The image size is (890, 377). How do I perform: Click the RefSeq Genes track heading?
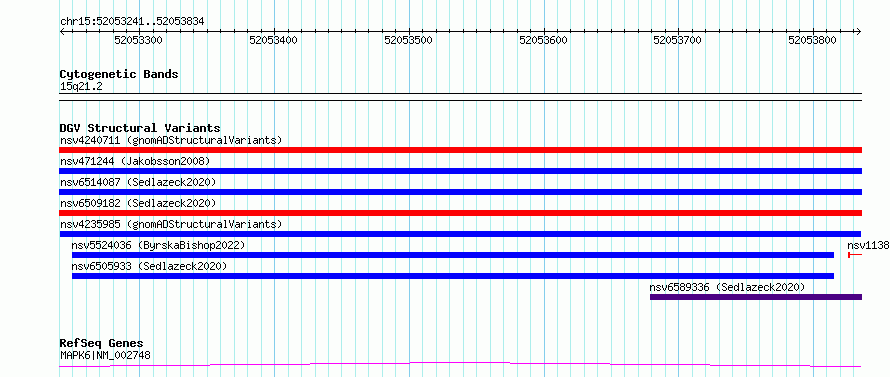102,344
